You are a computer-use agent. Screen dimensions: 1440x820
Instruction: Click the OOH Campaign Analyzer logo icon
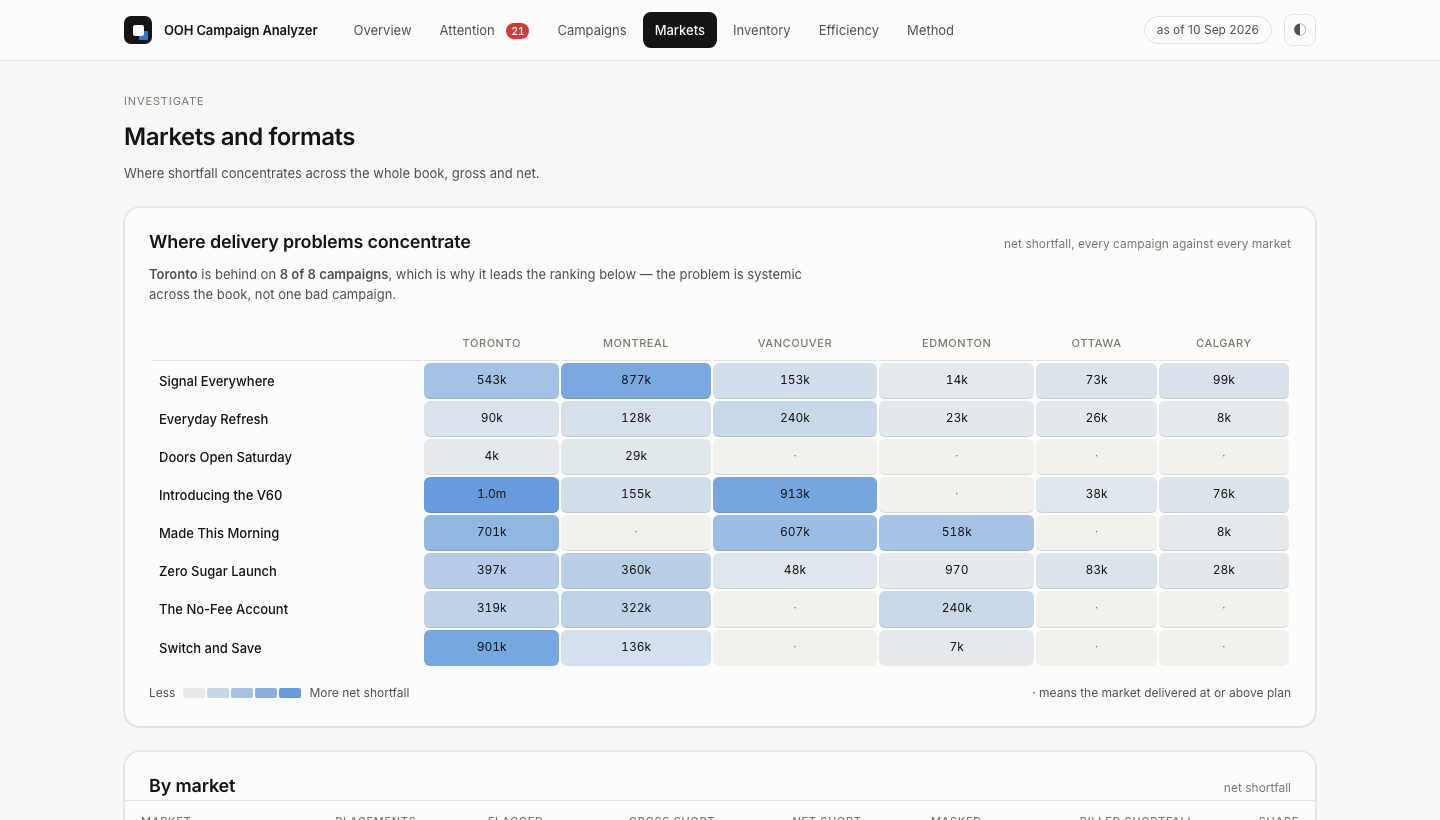click(x=138, y=30)
